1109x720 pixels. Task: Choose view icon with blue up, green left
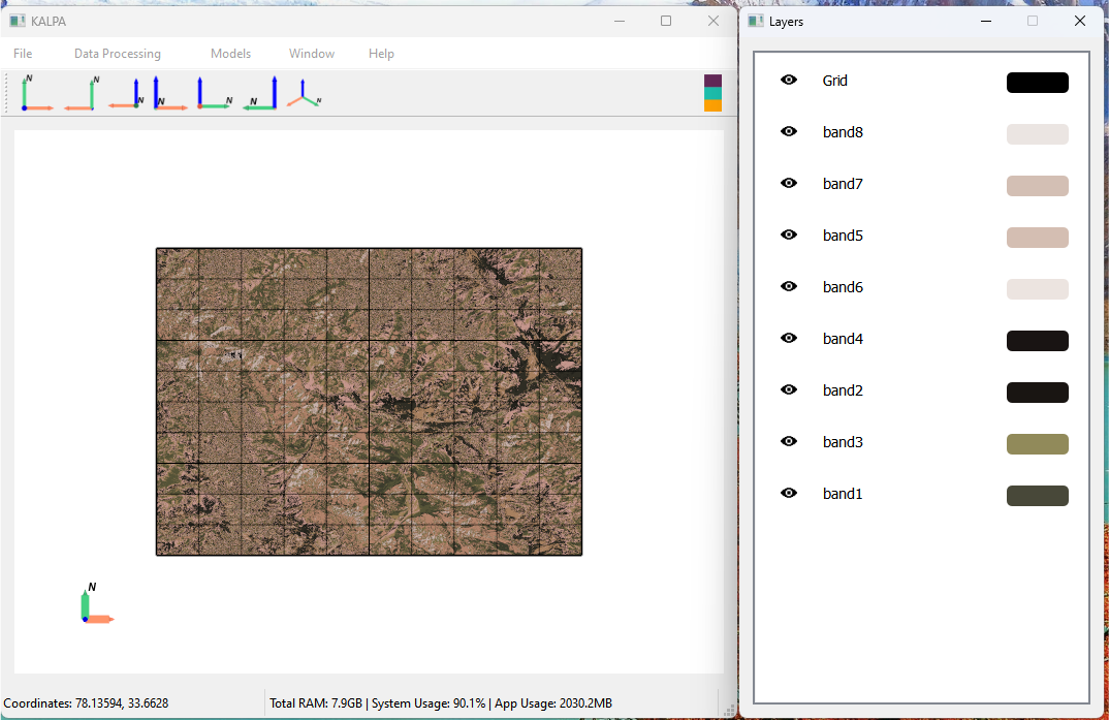point(260,93)
